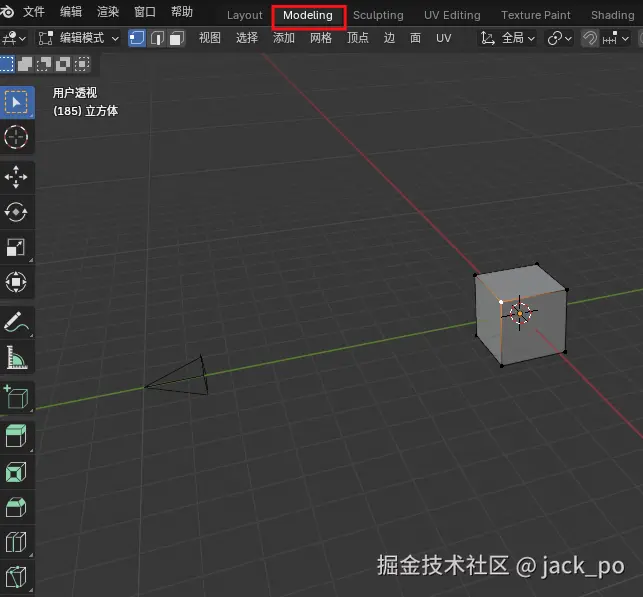Open the 视图 viewport menu

coord(210,38)
